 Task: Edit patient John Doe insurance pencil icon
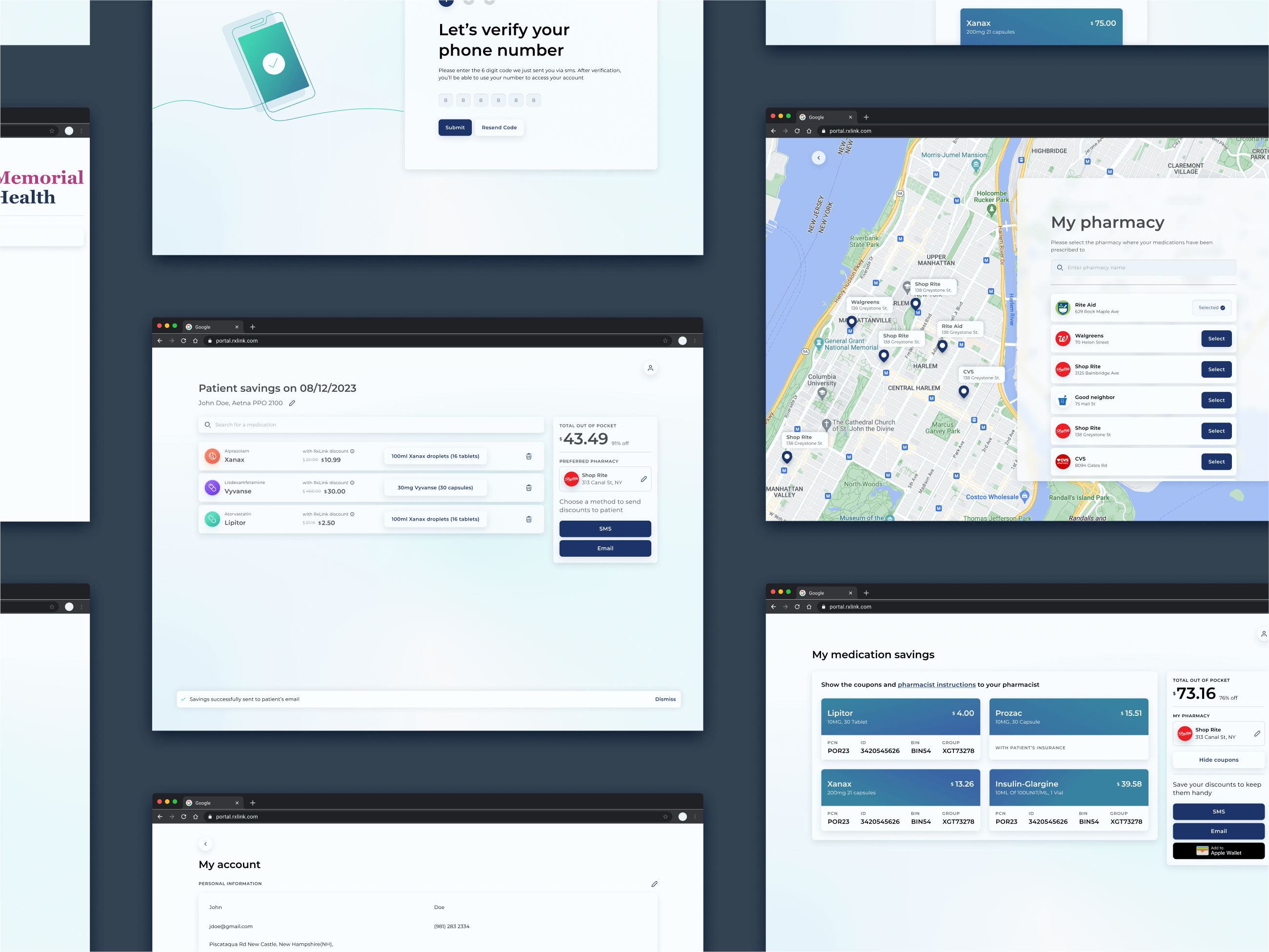pyautogui.click(x=292, y=403)
